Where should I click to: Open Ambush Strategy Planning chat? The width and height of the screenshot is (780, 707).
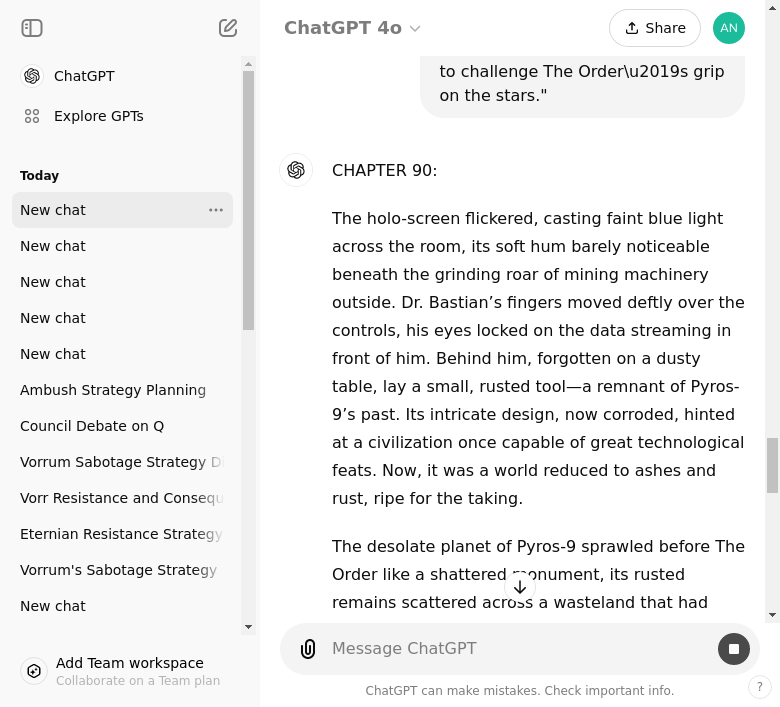[x=113, y=390]
